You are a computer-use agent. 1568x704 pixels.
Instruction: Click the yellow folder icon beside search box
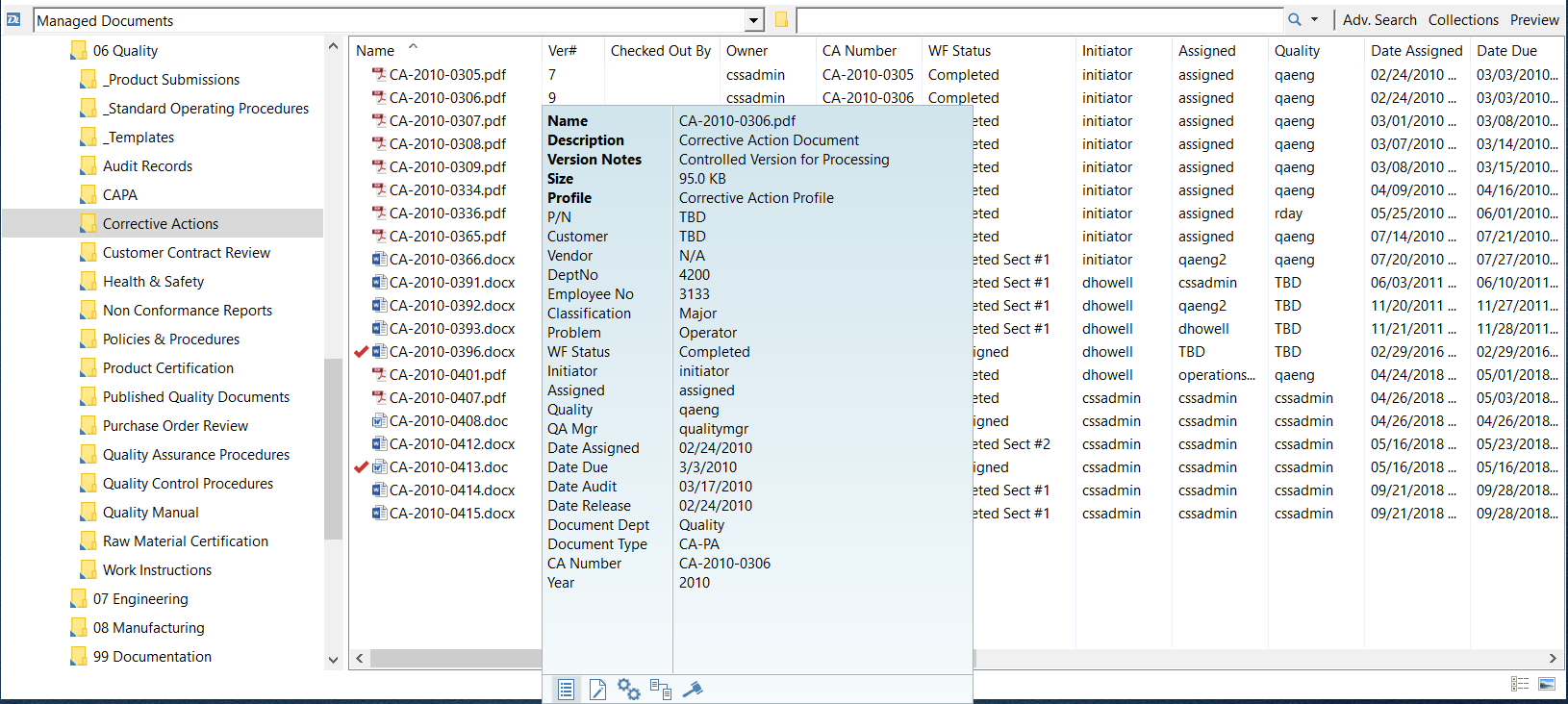[781, 20]
